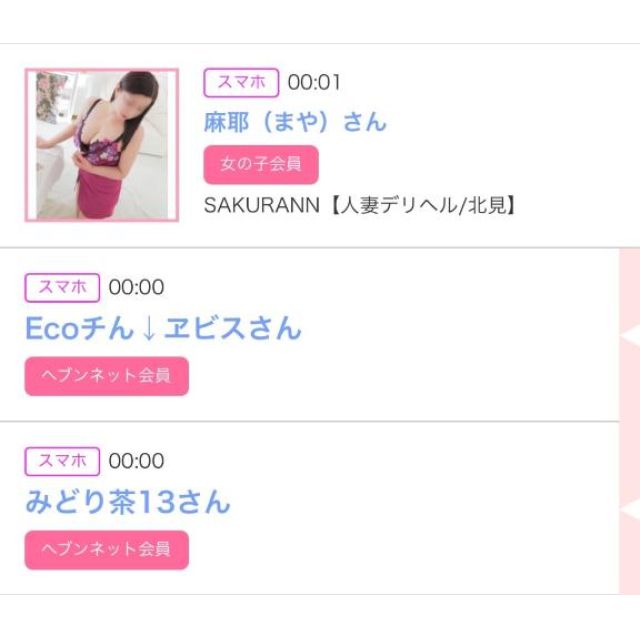Screen dimensions: 640x640
Task: Tap the スマホ badge above みどり茶13さん
Action: [62, 461]
